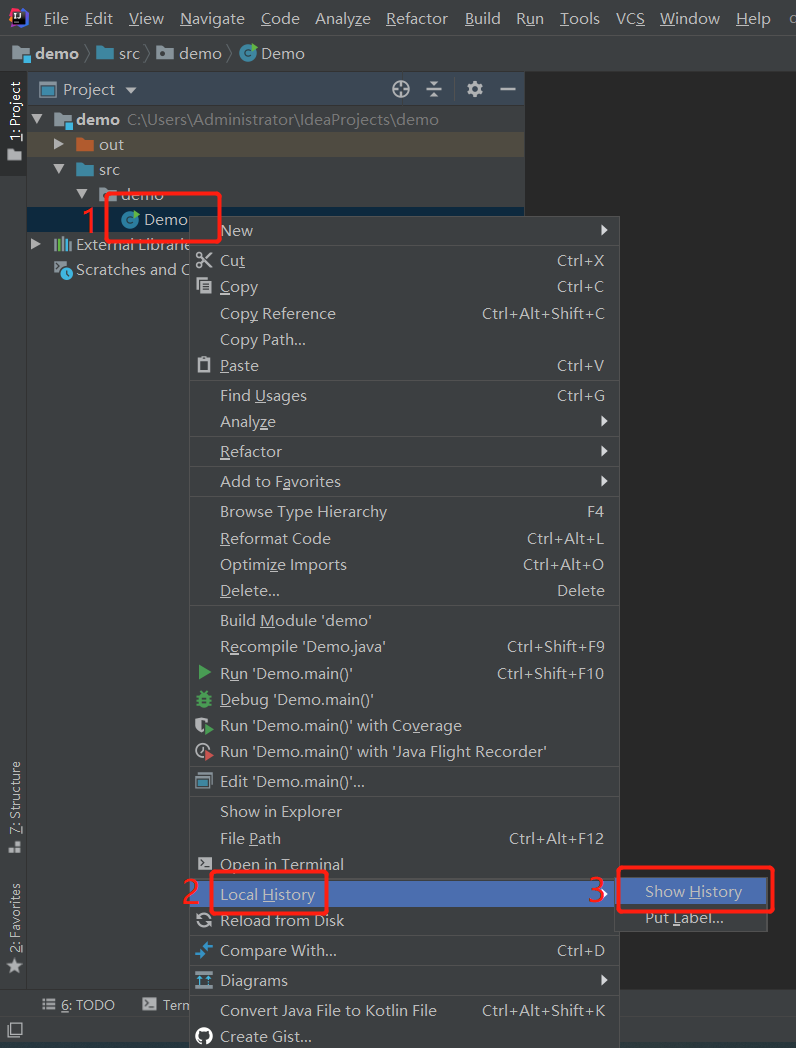796x1048 pixels.
Task: Click the src breadcrumb in navigation bar
Action: 118,53
